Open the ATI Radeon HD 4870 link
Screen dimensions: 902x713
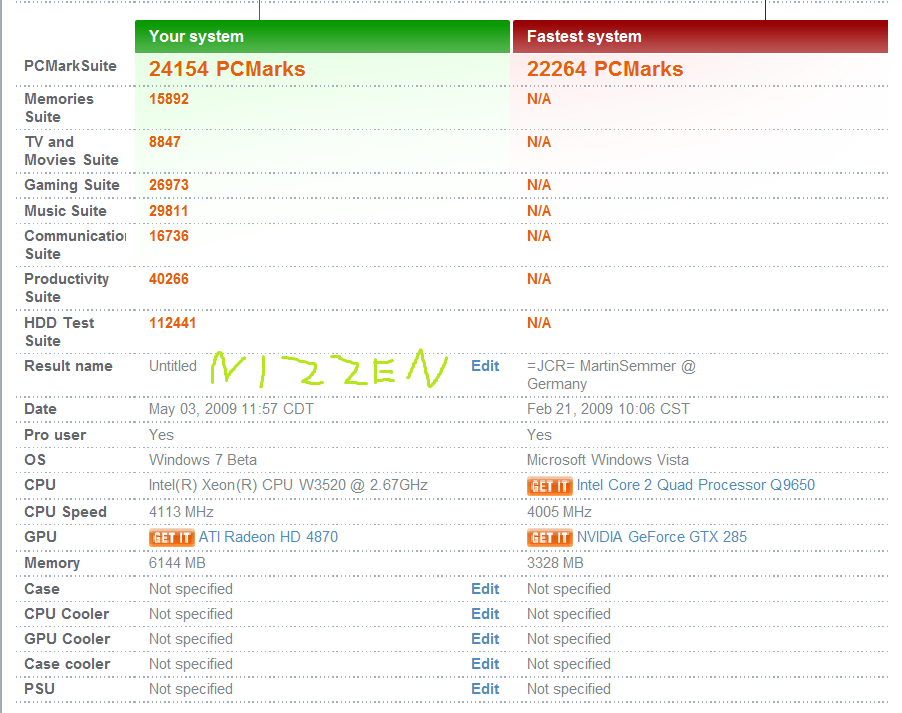coord(268,537)
